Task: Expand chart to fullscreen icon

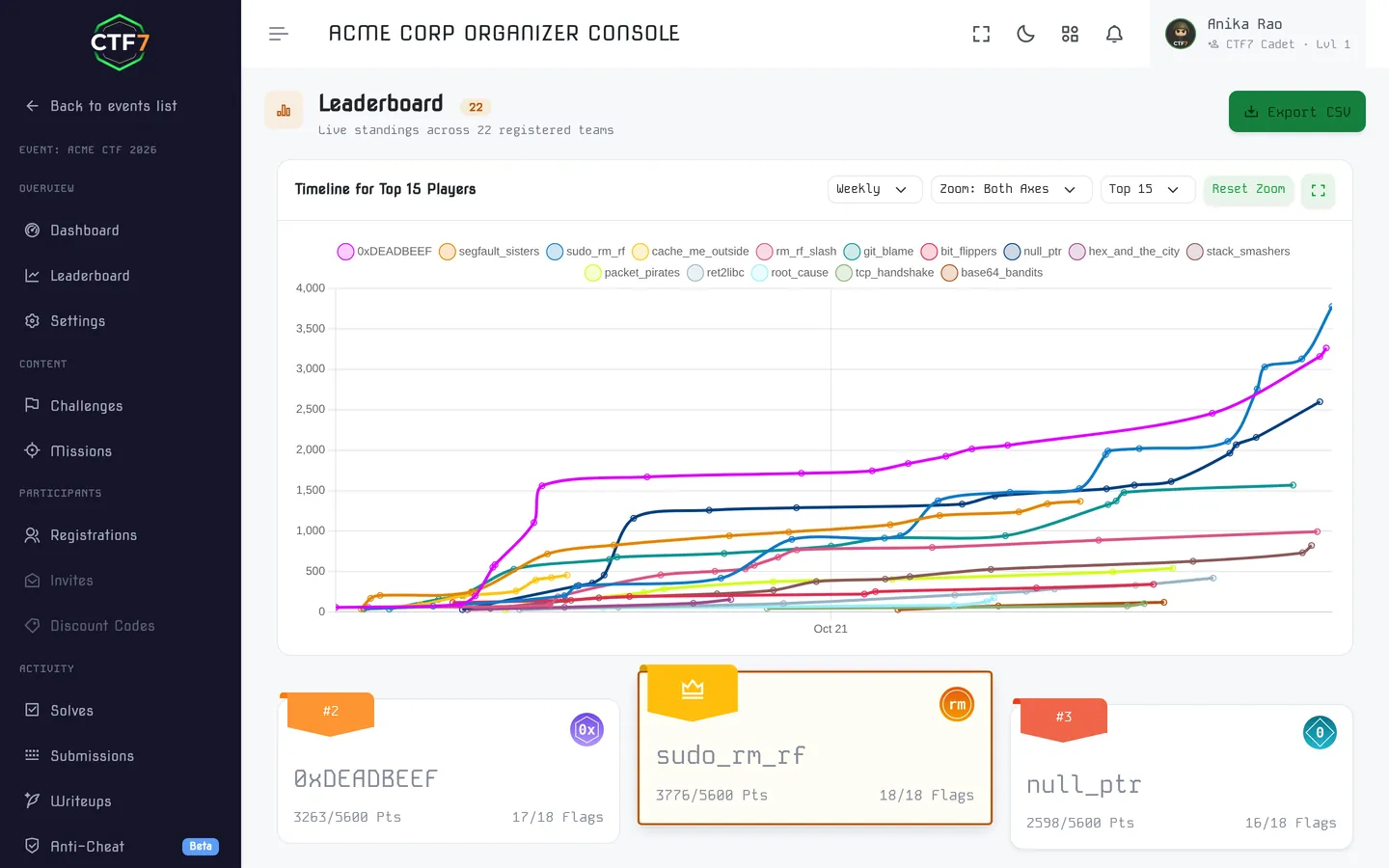Action: pos(1318,191)
